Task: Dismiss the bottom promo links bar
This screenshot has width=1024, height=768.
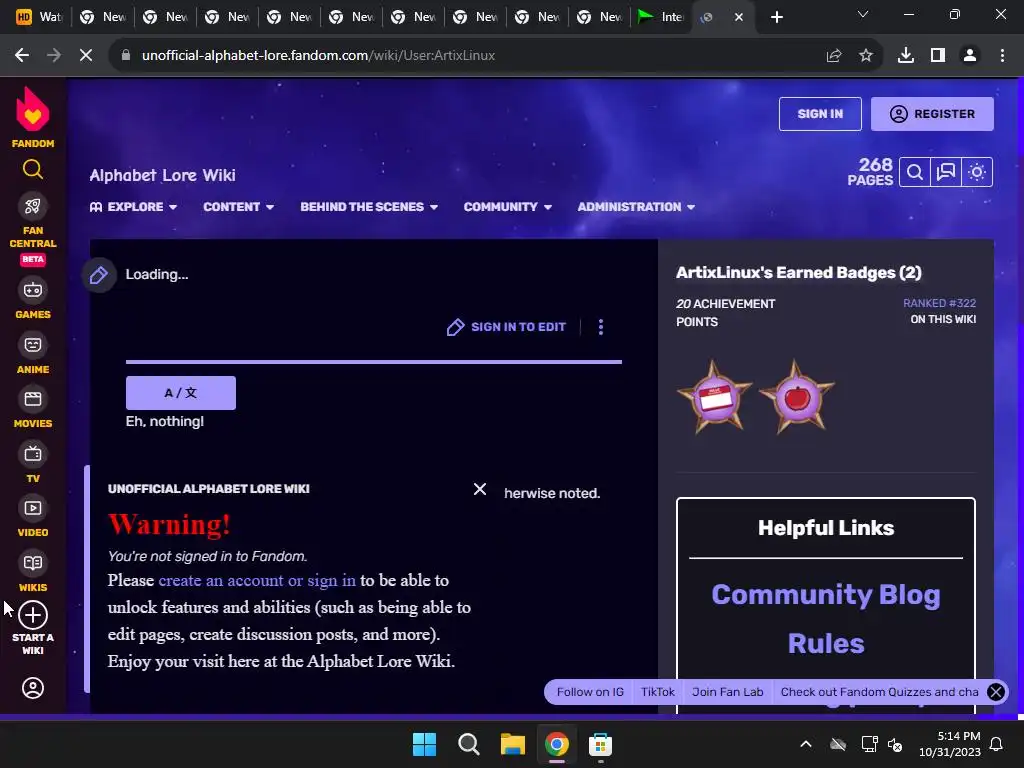Action: pos(995,692)
